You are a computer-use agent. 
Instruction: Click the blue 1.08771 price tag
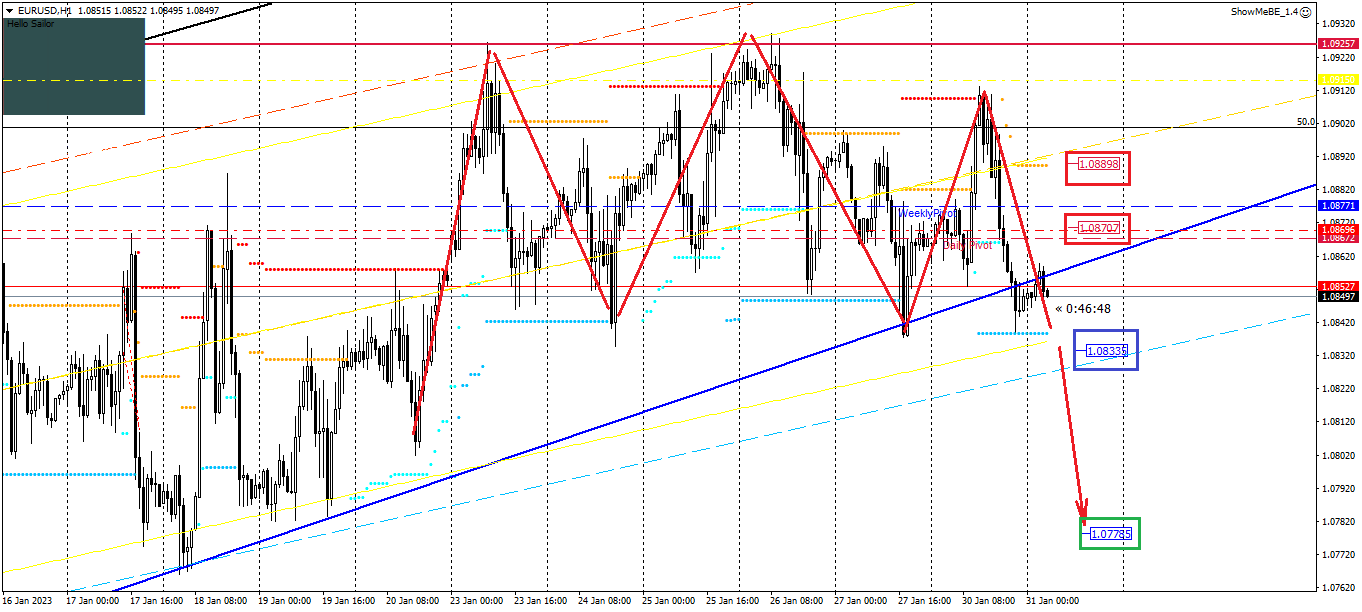pos(1338,205)
